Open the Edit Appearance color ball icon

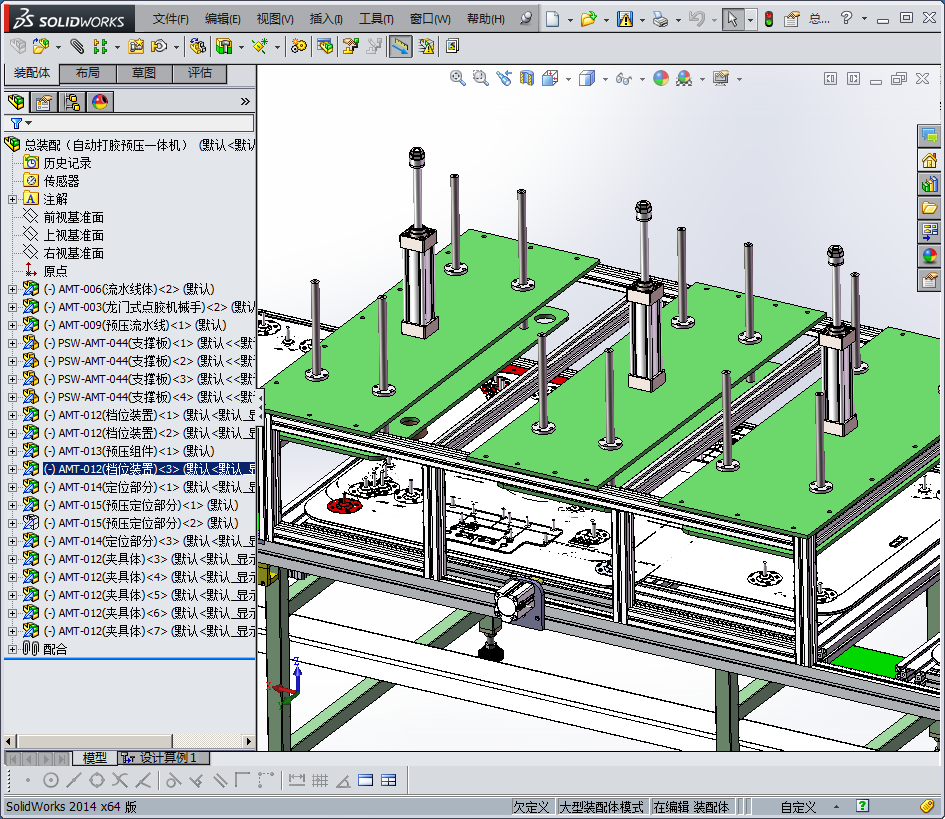tap(660, 78)
